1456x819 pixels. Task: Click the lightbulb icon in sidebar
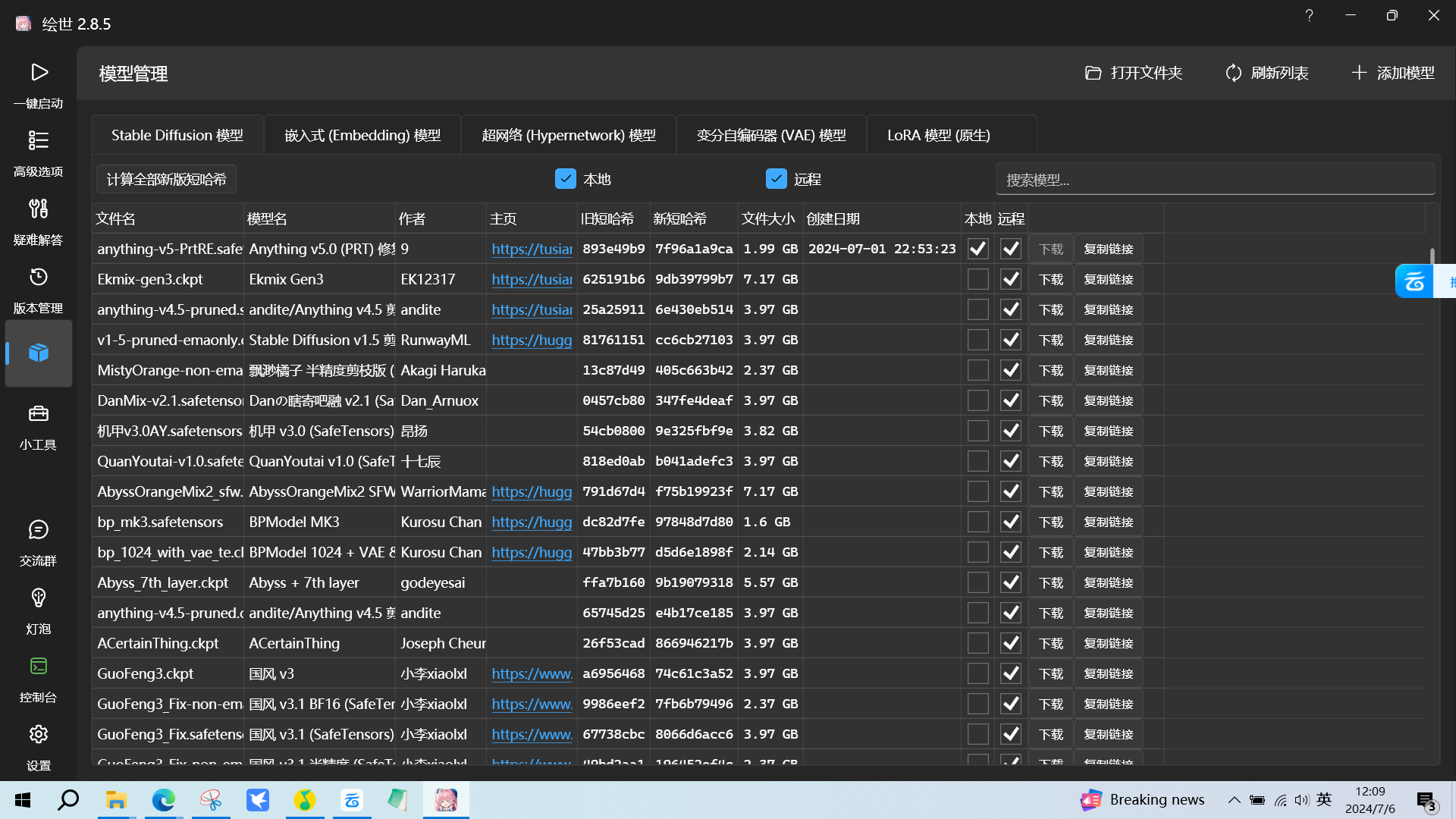pos(39,598)
